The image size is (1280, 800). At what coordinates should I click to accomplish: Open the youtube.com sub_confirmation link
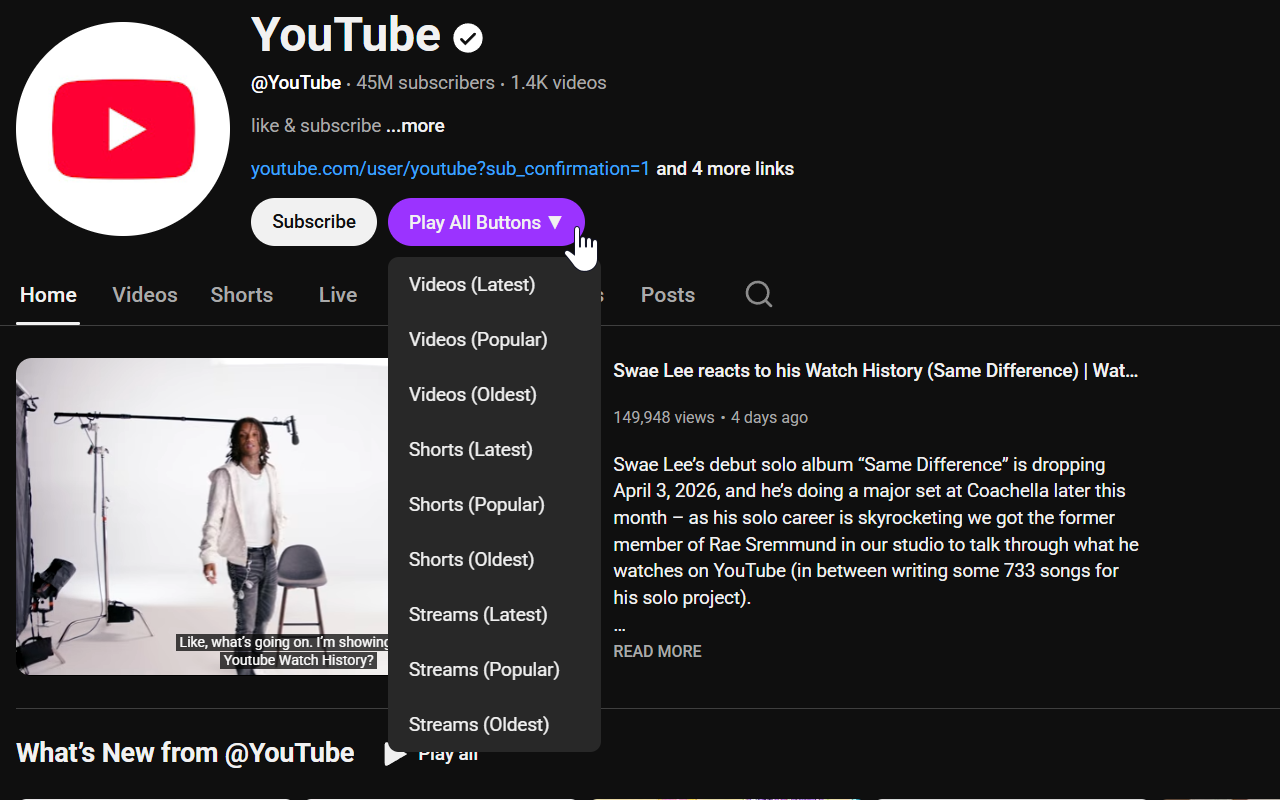tap(450, 169)
